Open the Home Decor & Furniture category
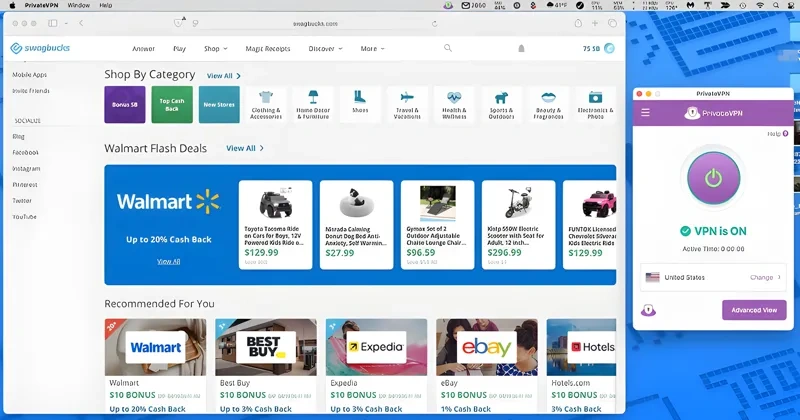 coord(313,105)
